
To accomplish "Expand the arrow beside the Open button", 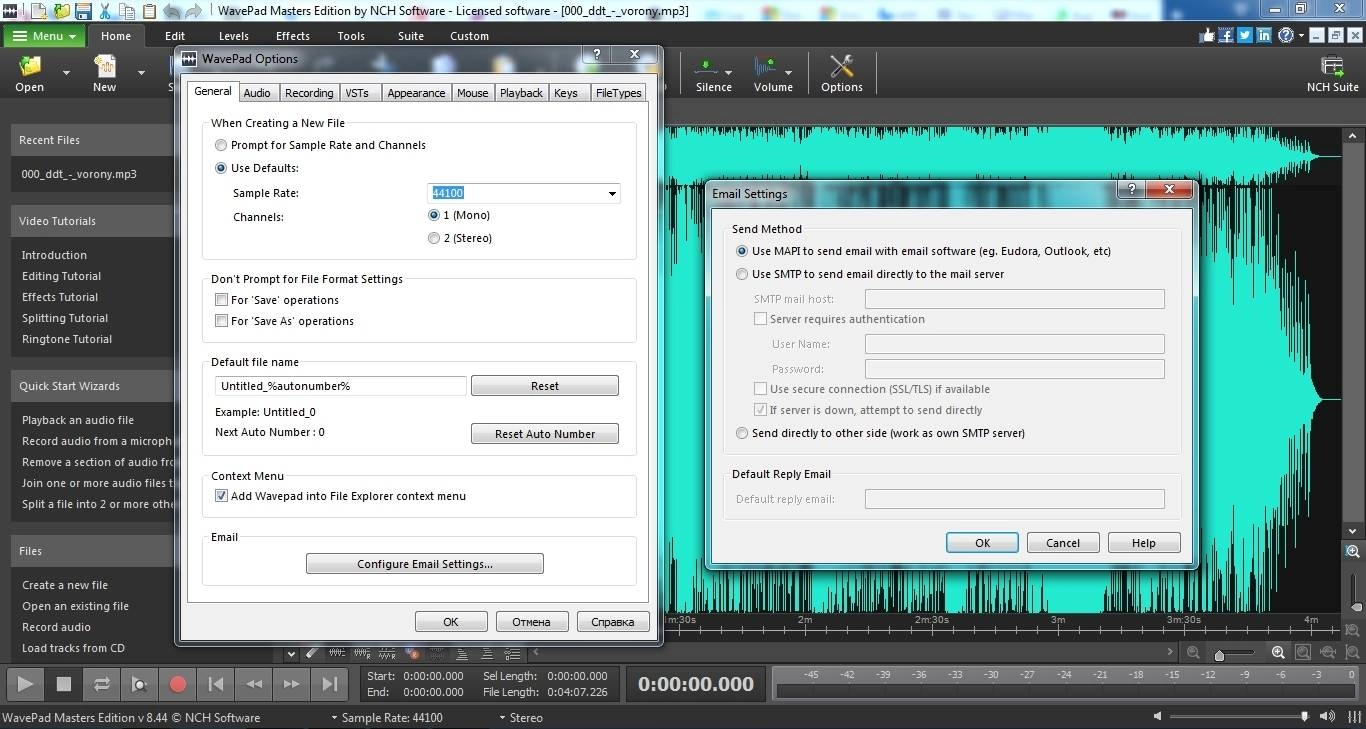I will pyautogui.click(x=66, y=73).
